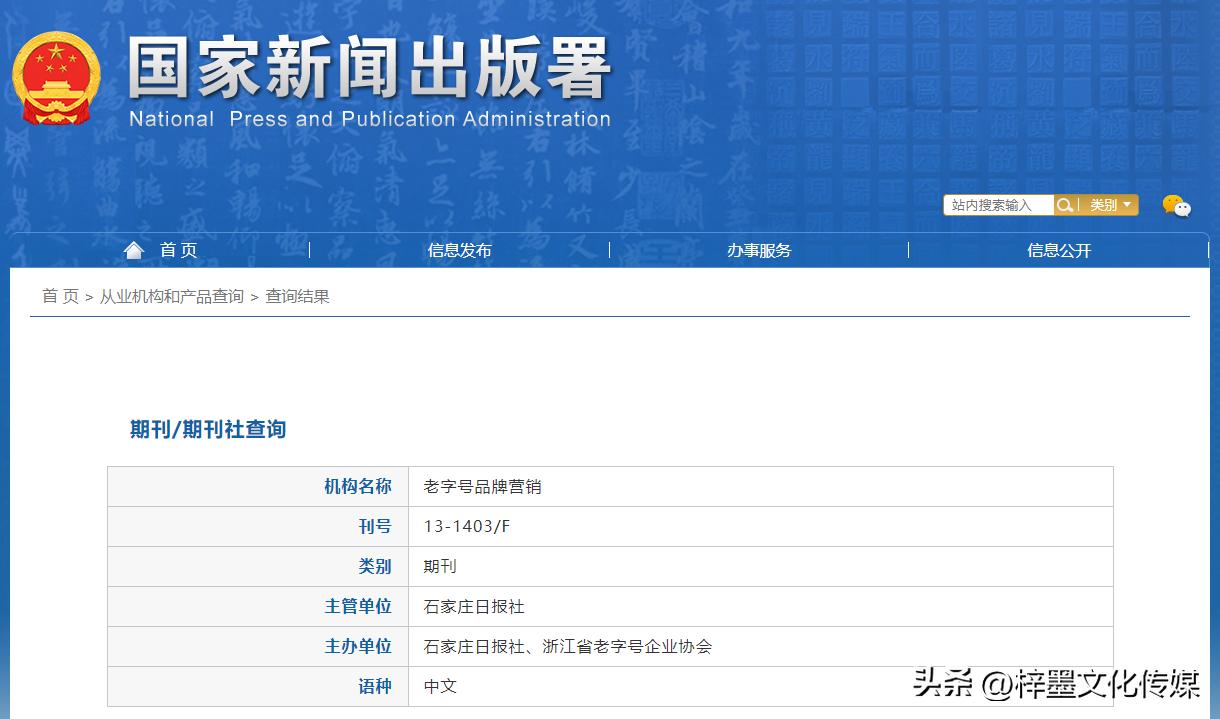The image size is (1220, 719).
Task: Open the 信息发布 menu
Action: click(x=459, y=250)
